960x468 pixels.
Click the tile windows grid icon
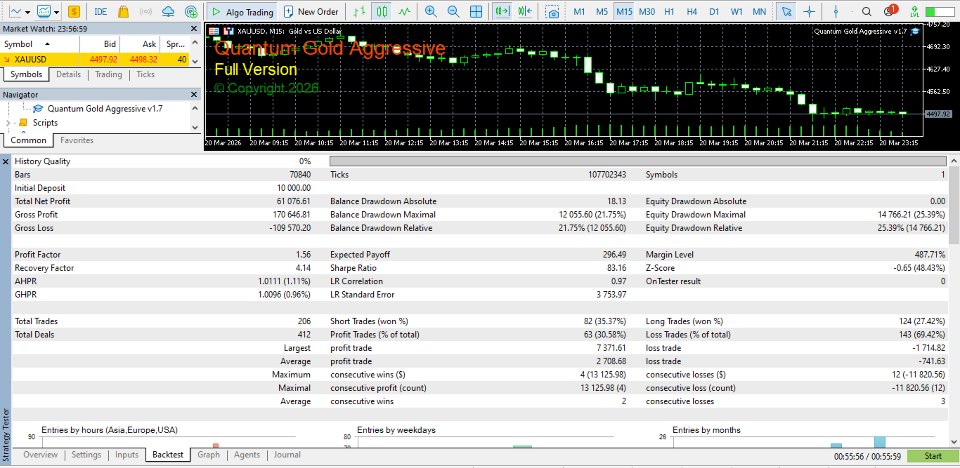click(x=476, y=11)
